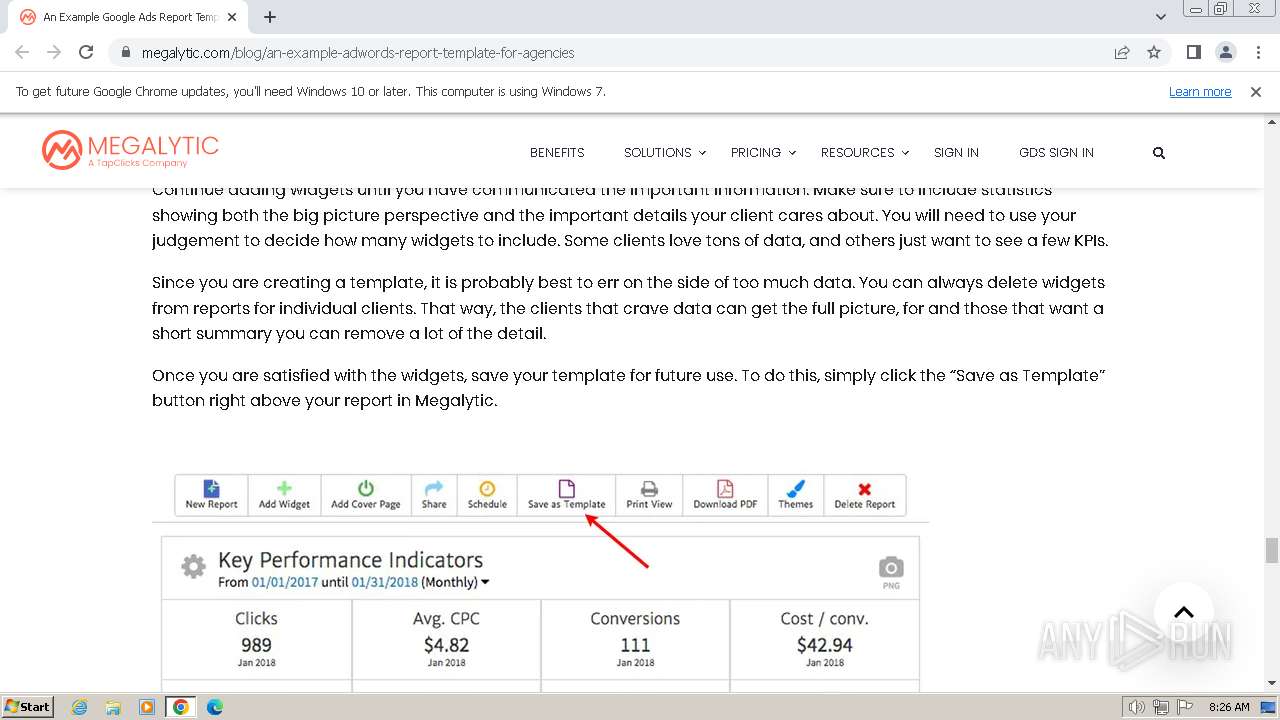Click the GDS SIGN IN link

(1056, 153)
